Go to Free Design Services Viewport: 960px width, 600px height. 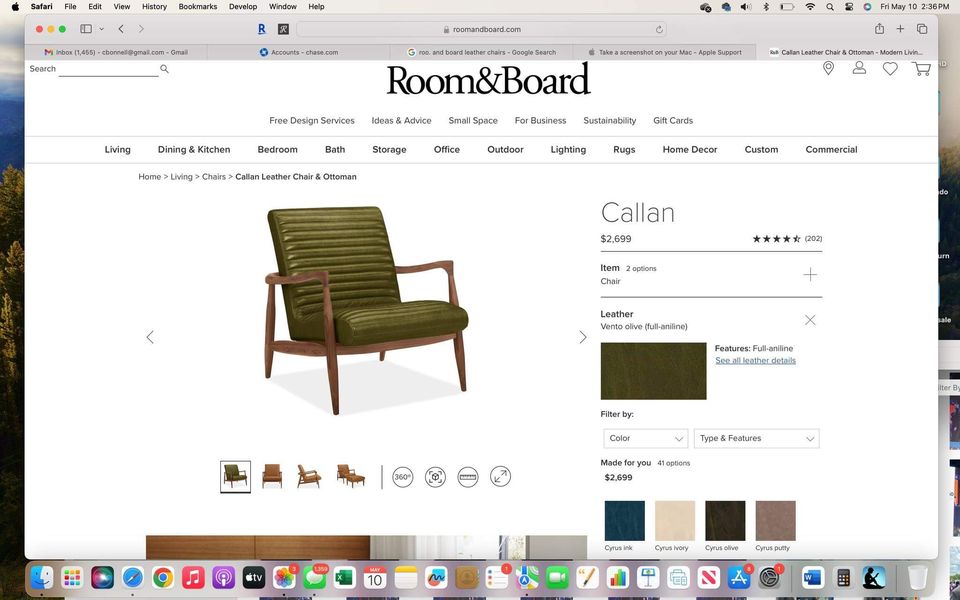tap(312, 120)
